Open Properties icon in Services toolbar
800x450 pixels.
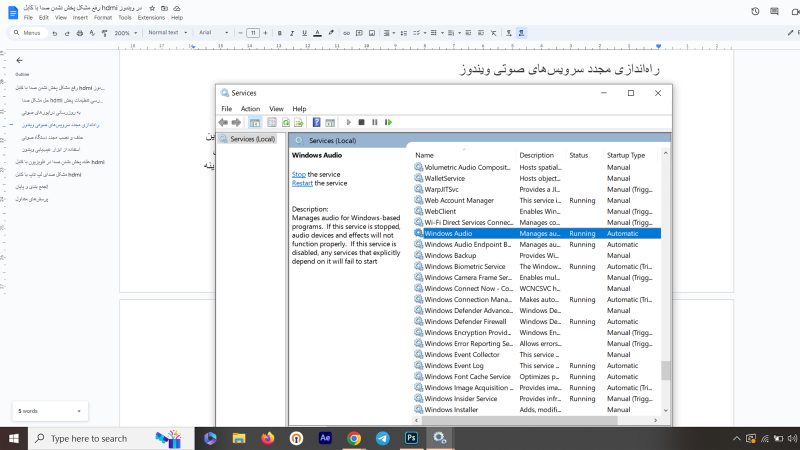(272, 122)
